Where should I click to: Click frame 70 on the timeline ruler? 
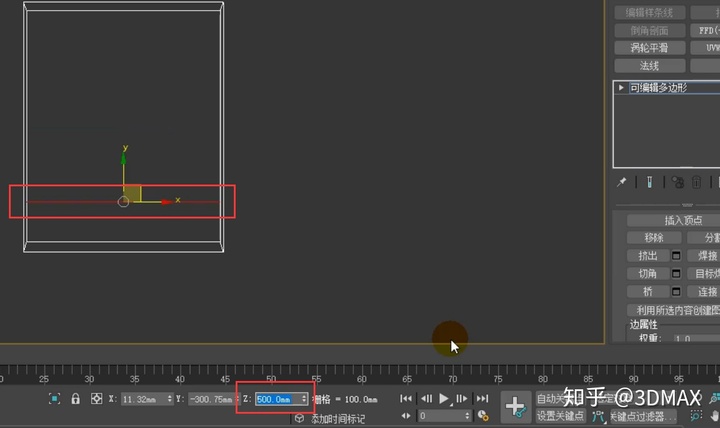pyautogui.click(x=452, y=379)
